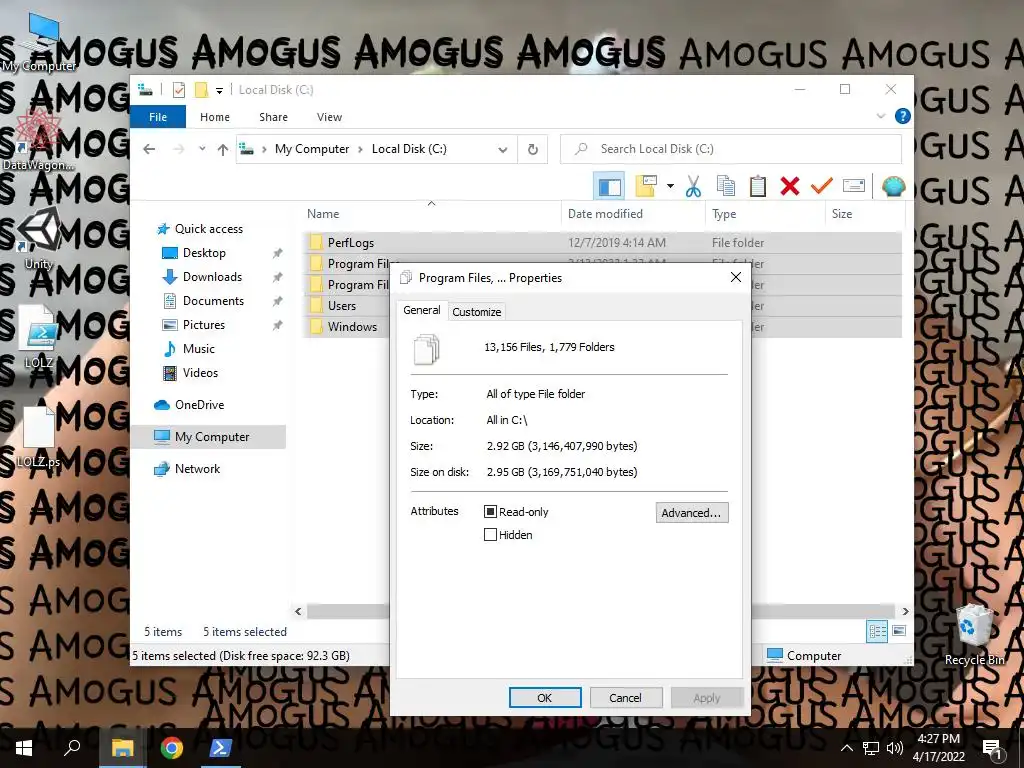Image resolution: width=1024 pixels, height=768 pixels.
Task: Click the horizontal scrollbar left arrow
Action: pos(298,611)
